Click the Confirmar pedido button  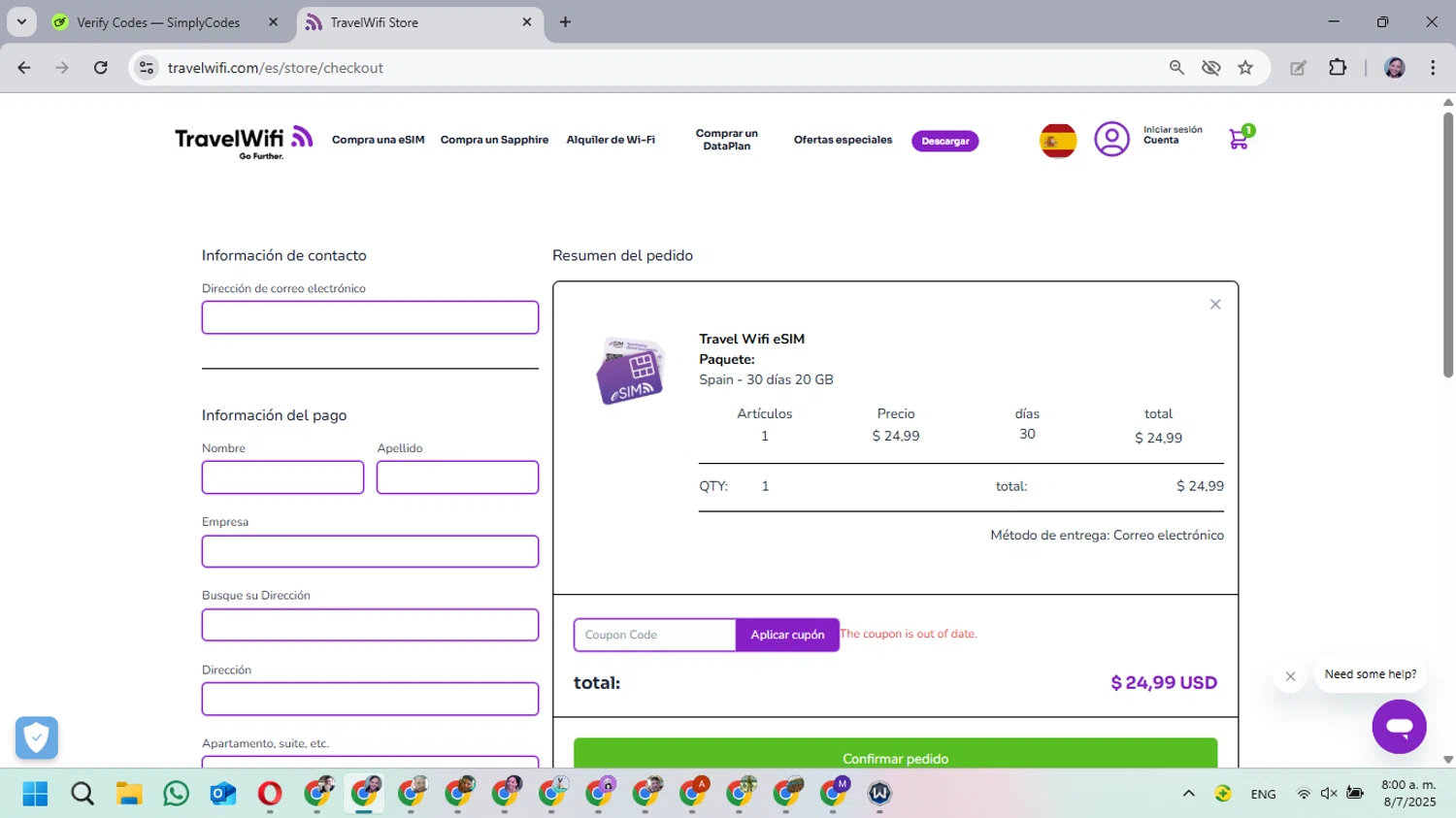pos(895,753)
